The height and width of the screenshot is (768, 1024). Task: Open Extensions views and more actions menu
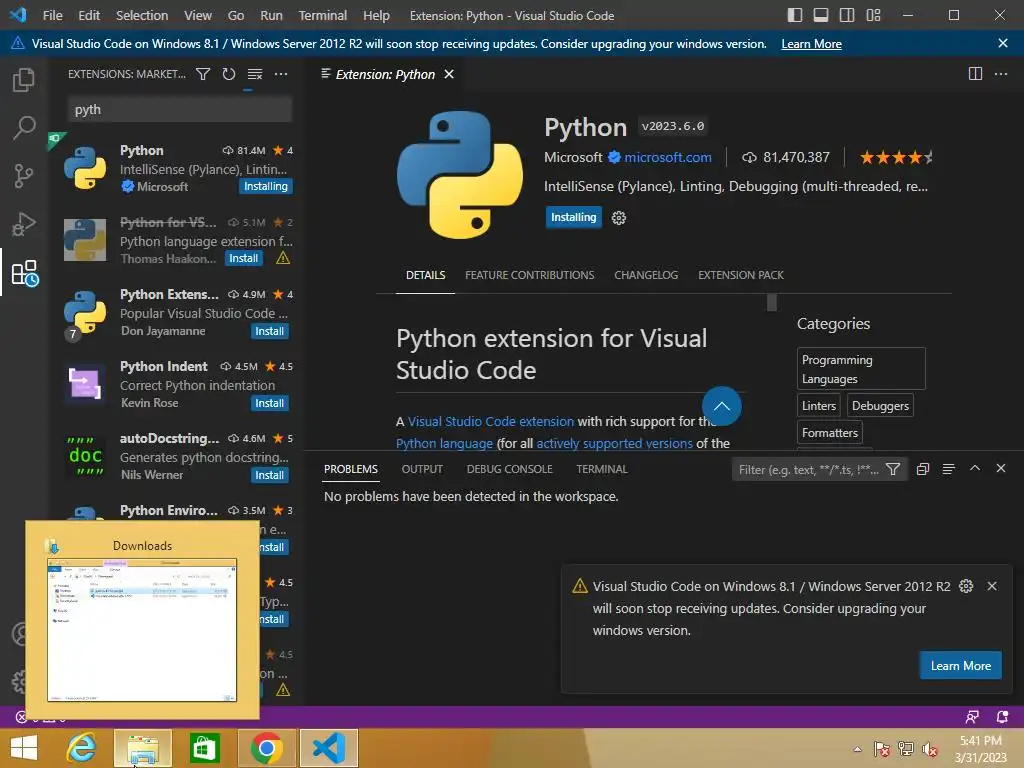[281, 74]
